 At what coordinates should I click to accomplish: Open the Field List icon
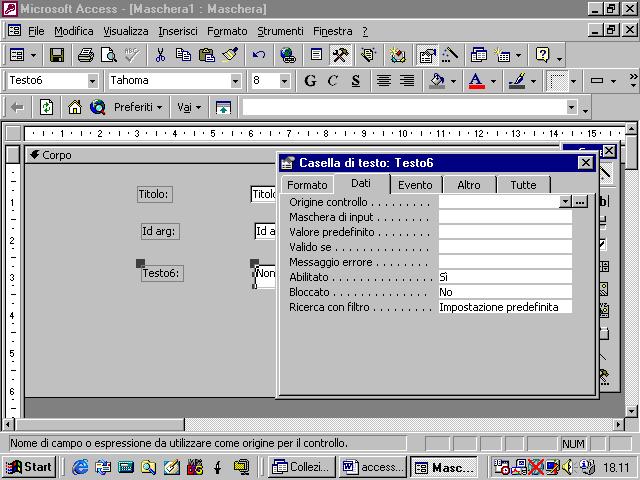pyautogui.click(x=316, y=55)
